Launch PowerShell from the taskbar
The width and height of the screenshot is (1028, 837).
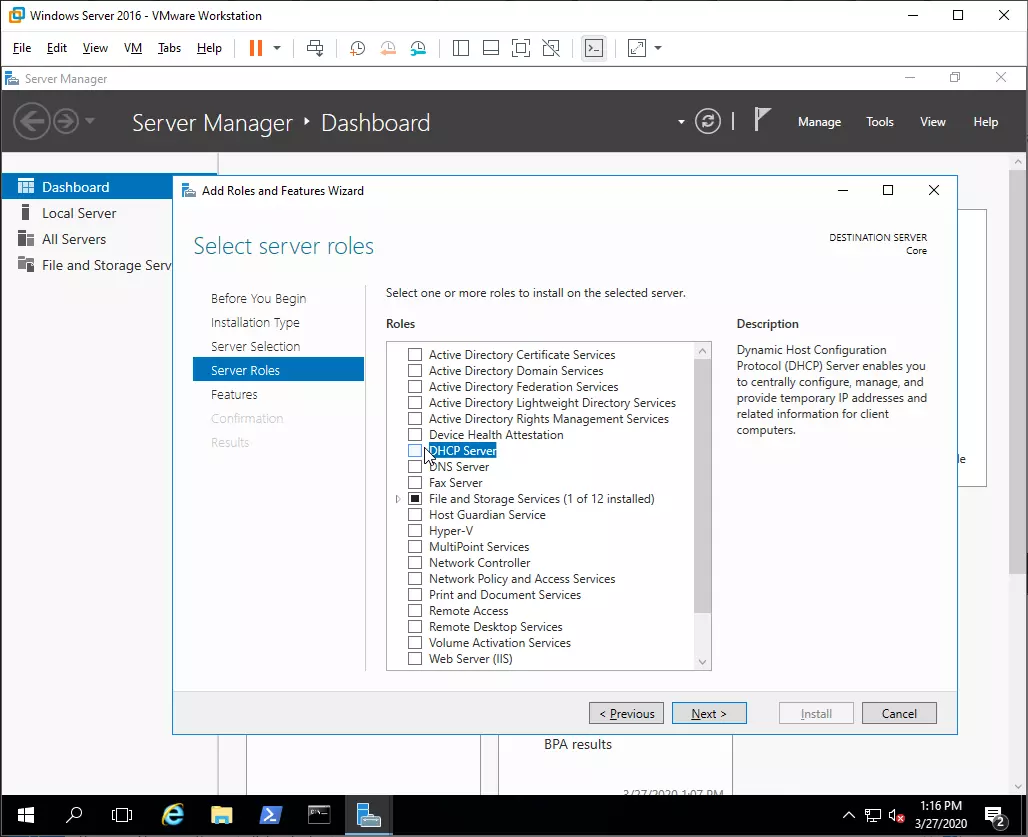(270, 815)
